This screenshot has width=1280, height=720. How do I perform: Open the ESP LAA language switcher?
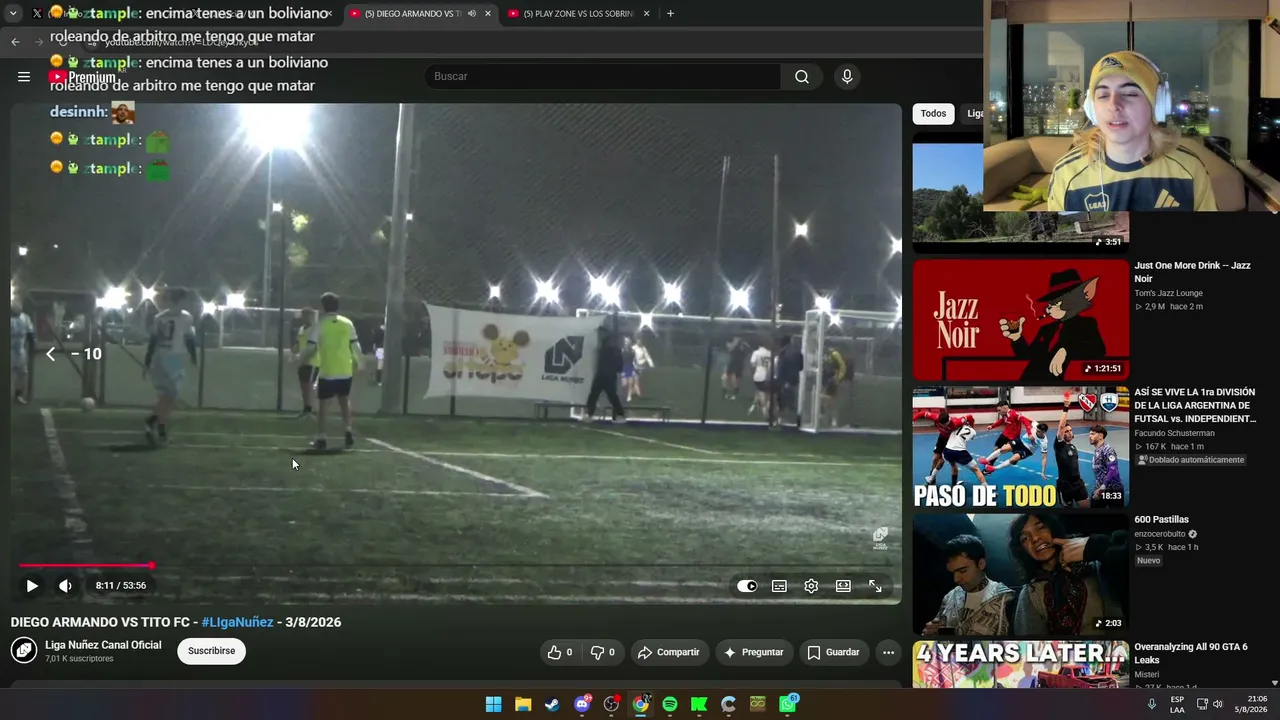pos(1177,704)
